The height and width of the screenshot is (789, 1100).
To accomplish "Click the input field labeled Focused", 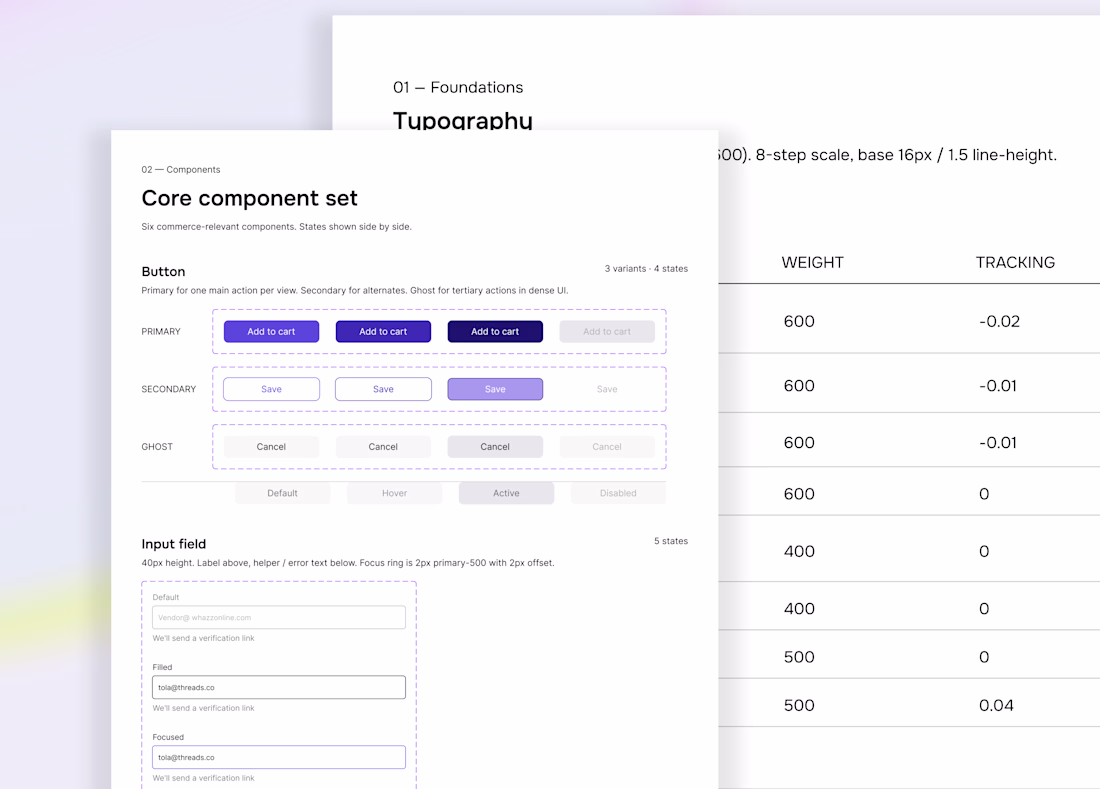I will pos(279,757).
